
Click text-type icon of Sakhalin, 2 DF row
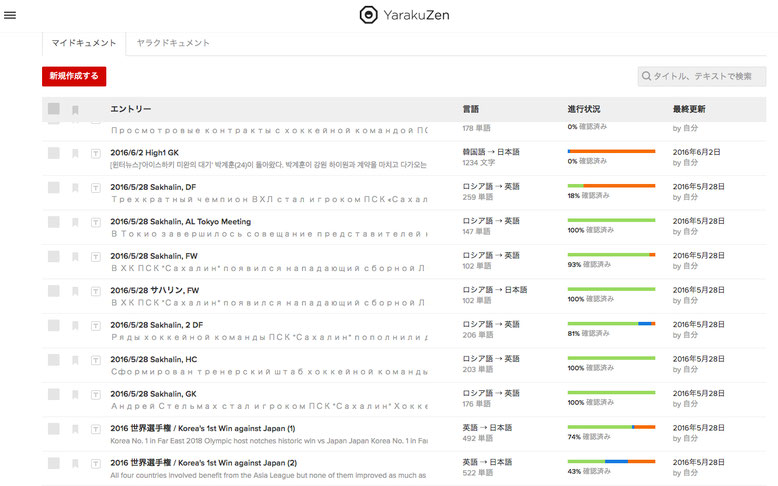point(96,326)
